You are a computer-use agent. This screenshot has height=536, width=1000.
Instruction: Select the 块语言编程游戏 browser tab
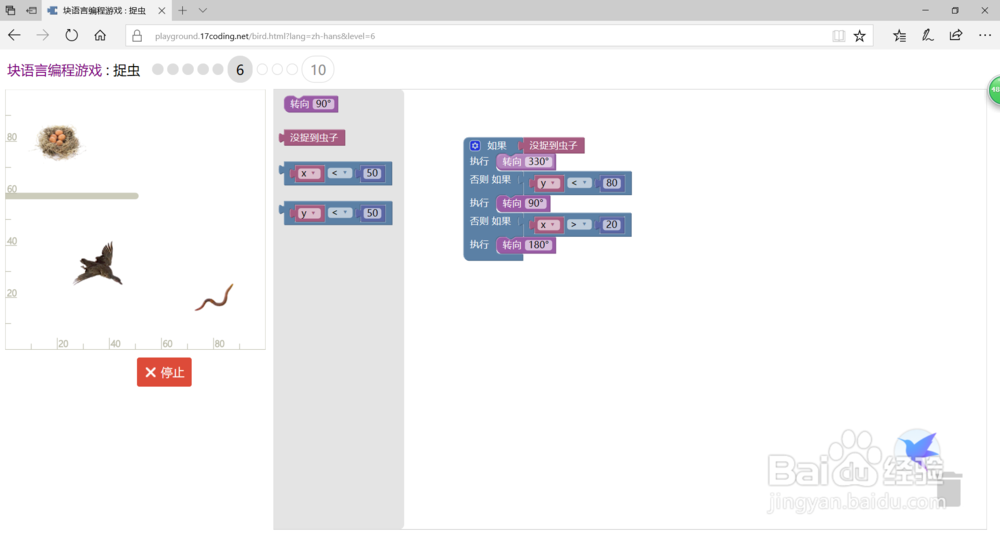click(100, 10)
